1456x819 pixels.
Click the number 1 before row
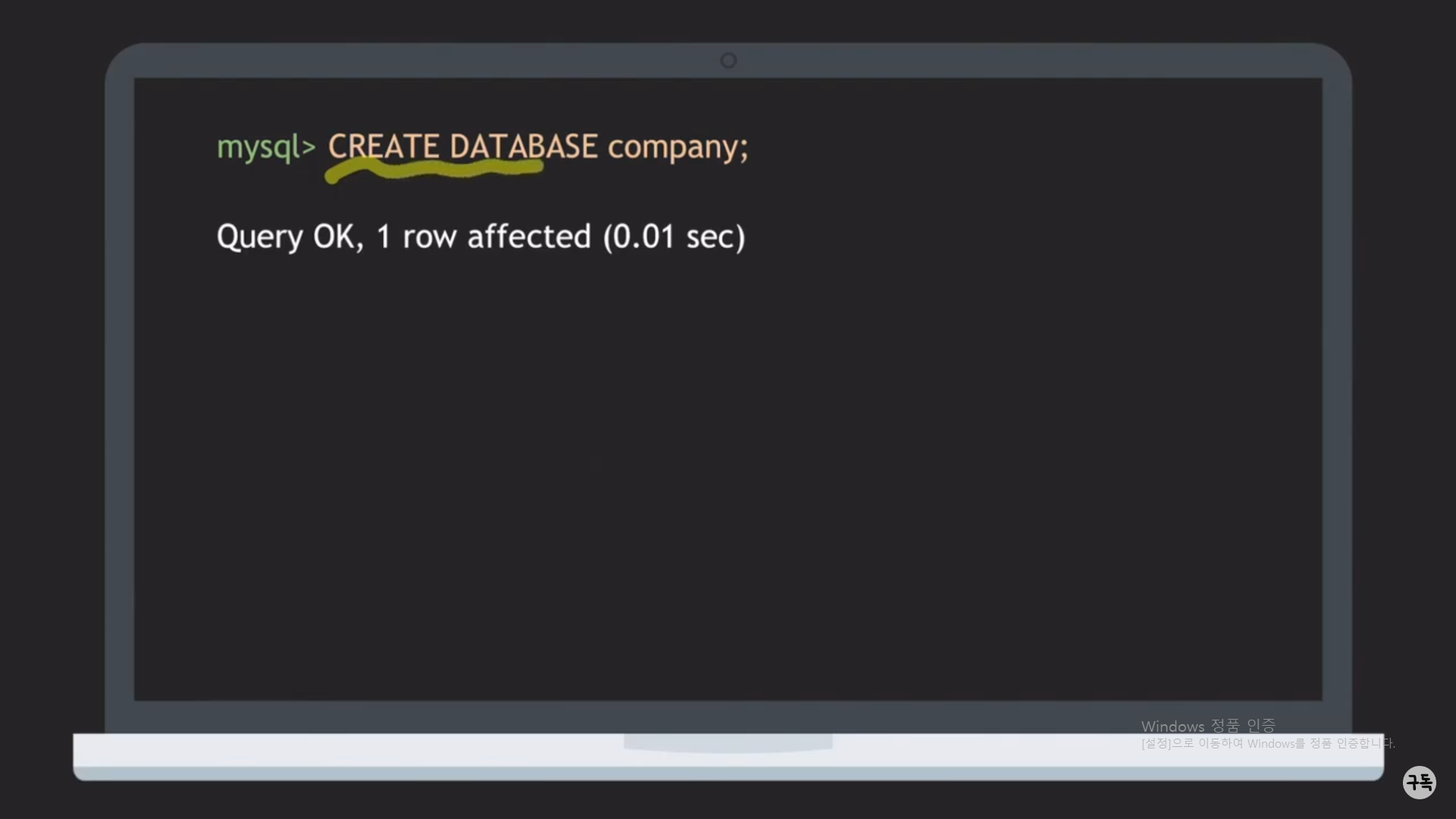pyautogui.click(x=384, y=237)
